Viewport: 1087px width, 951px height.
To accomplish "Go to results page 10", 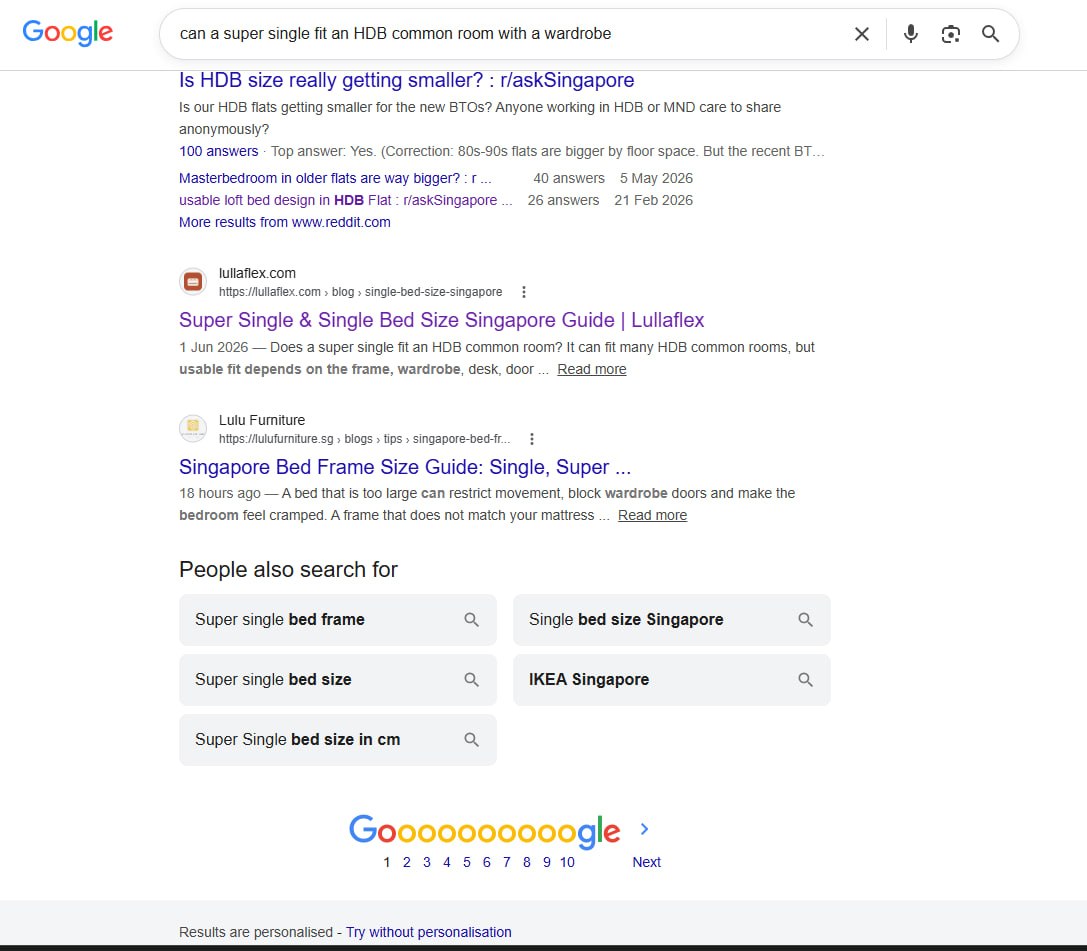I will tap(567, 862).
